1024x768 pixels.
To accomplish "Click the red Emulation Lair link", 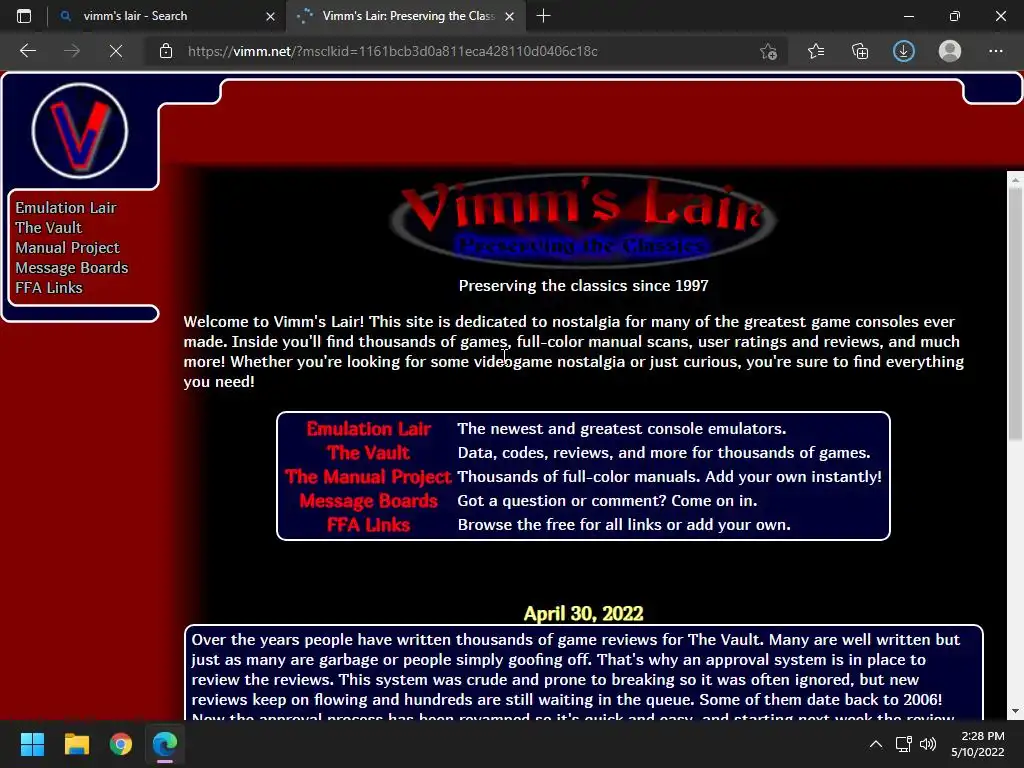I will point(368,429).
